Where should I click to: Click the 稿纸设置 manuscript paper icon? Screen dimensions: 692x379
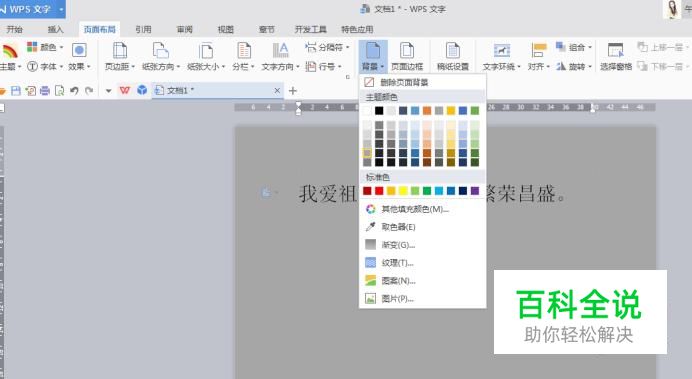point(452,51)
